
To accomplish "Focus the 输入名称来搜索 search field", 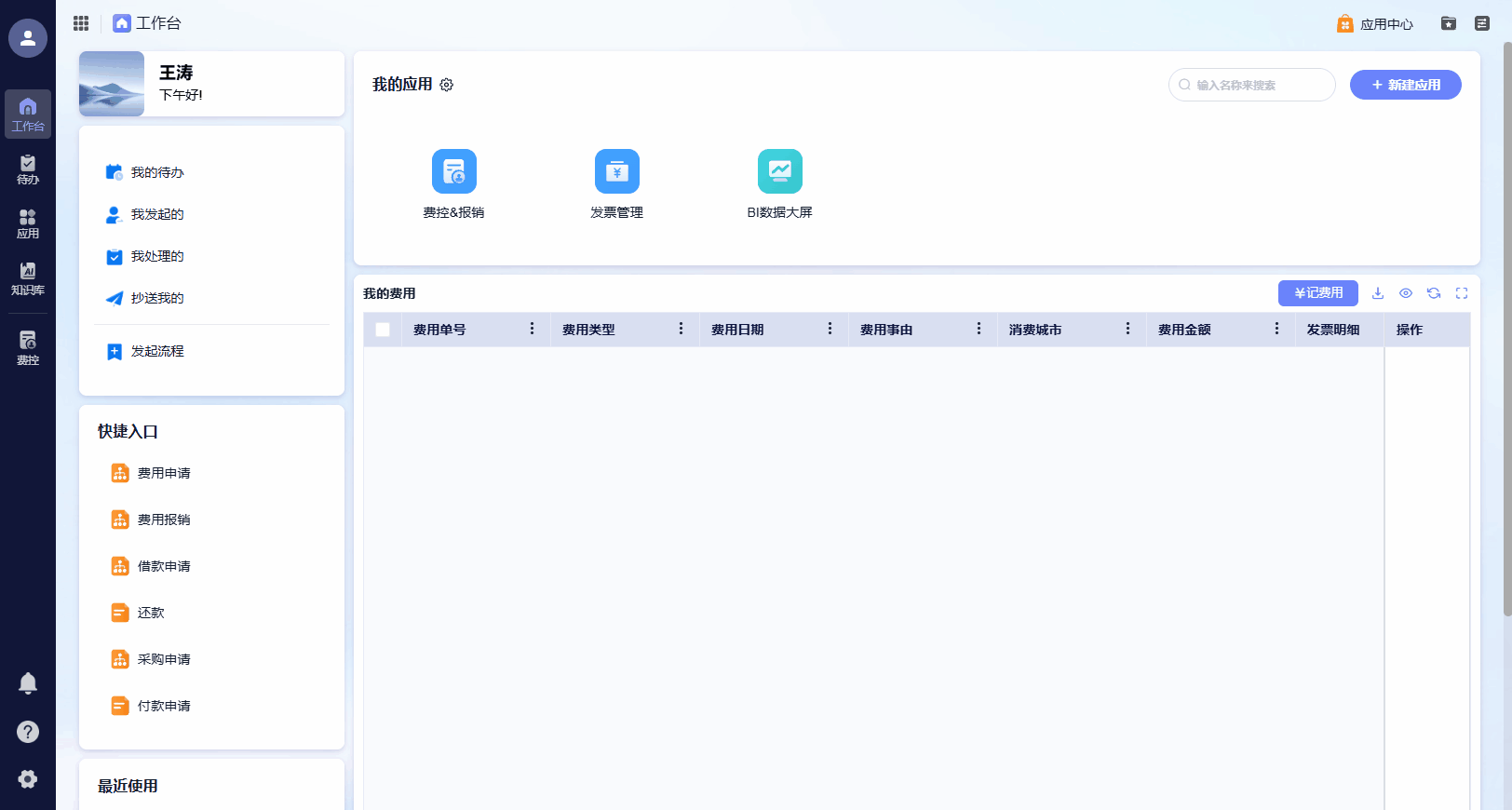I will (1252, 85).
